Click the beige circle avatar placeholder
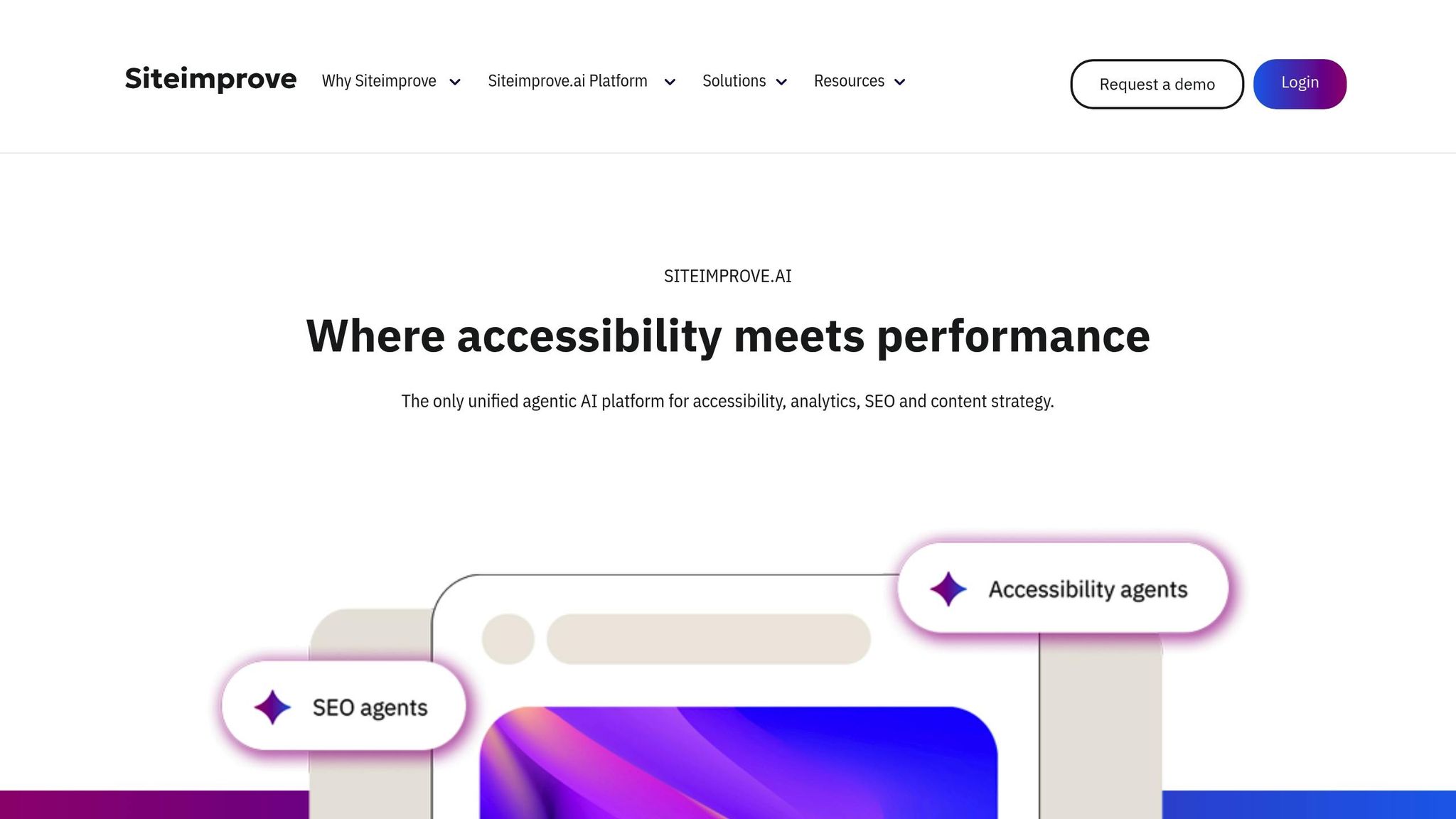Viewport: 1456px width, 819px height. 508,639
